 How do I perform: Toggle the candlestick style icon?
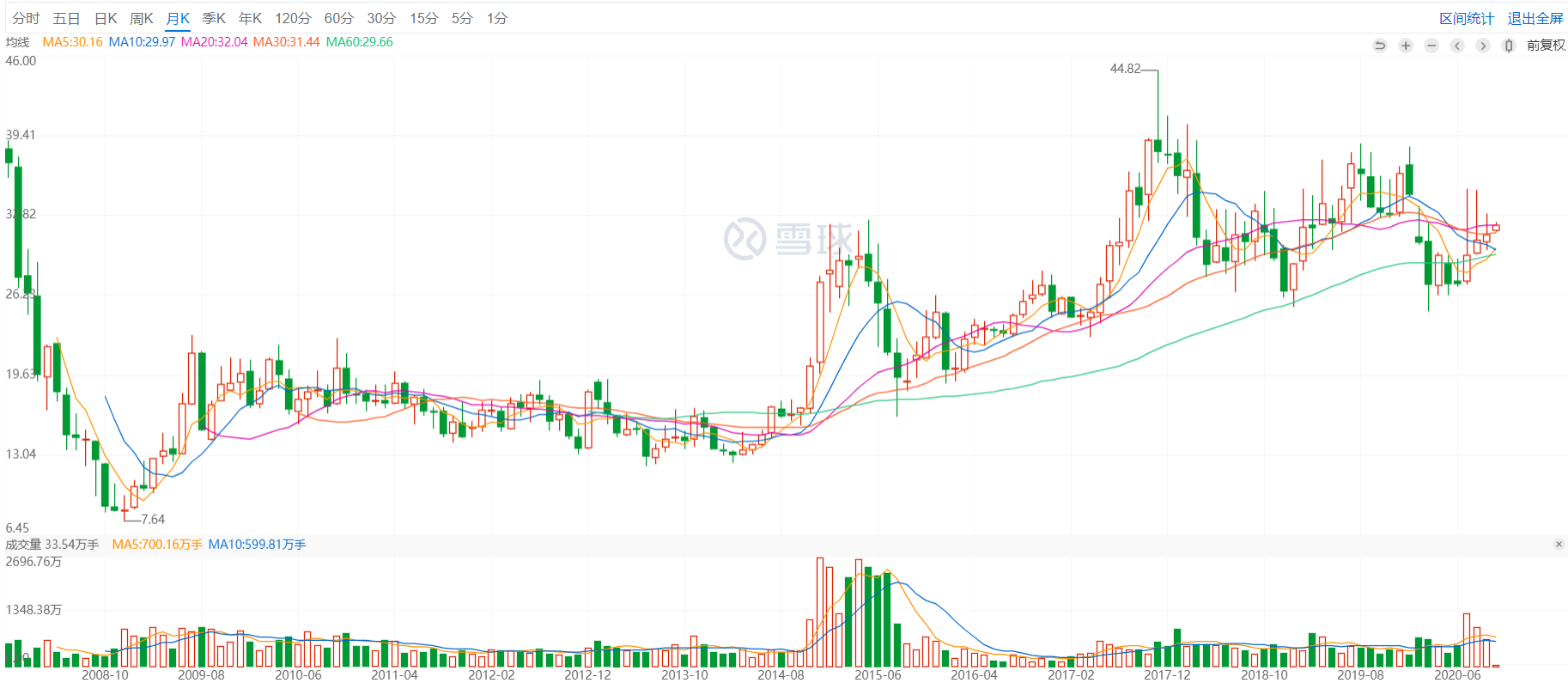click(x=1509, y=46)
